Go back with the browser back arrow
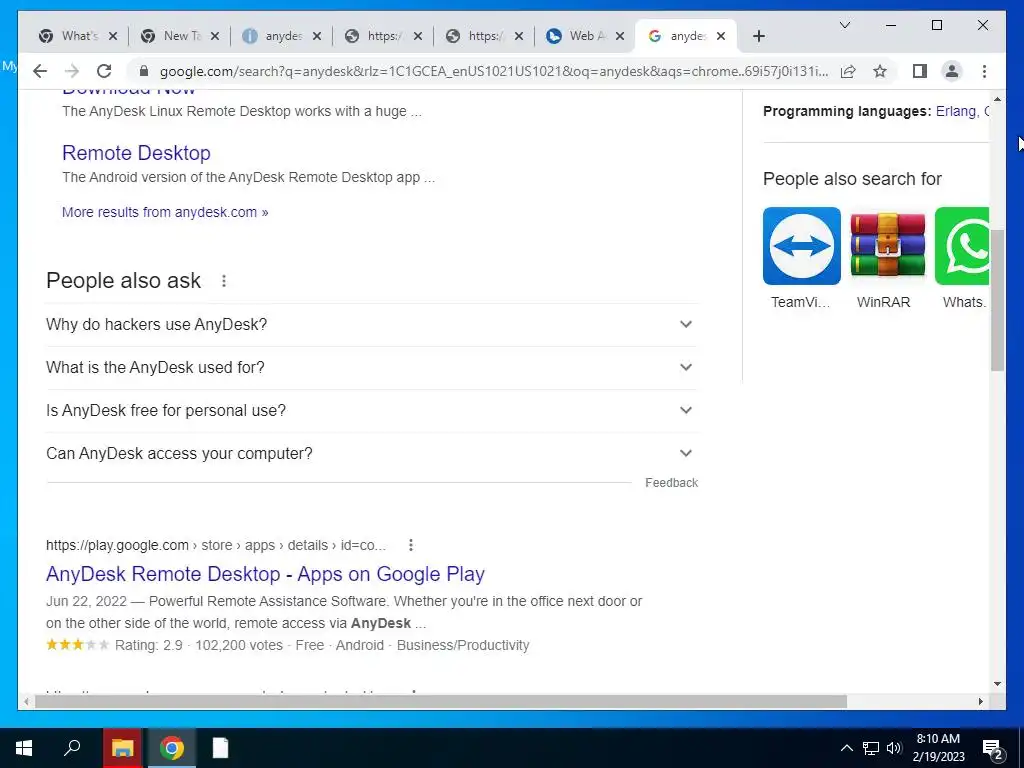 click(x=40, y=71)
